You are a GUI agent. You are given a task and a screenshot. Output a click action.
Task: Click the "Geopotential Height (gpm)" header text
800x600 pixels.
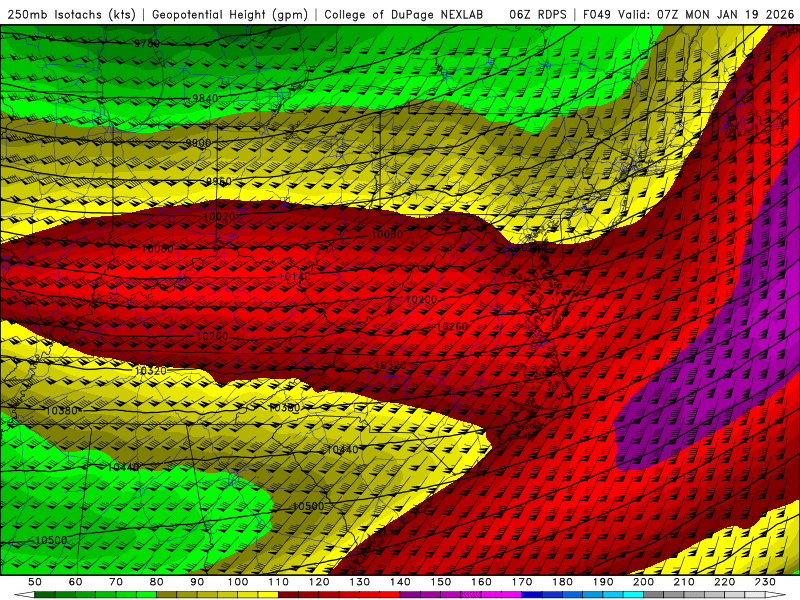click(230, 15)
